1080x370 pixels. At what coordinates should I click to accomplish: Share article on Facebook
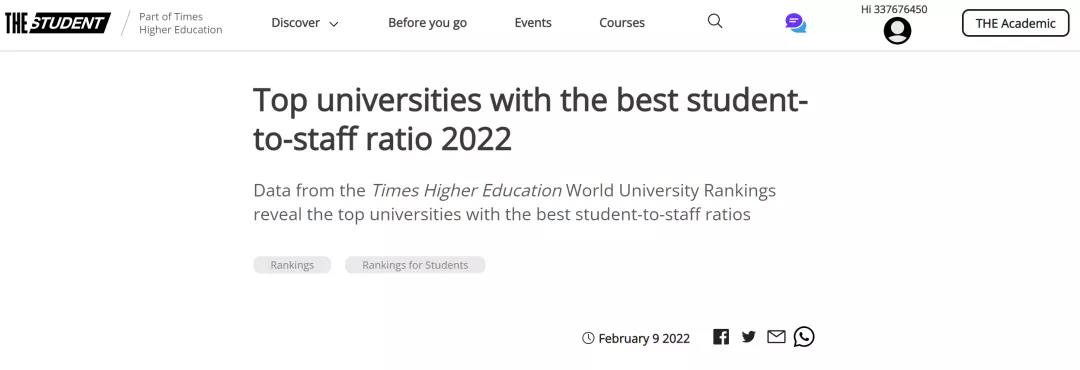720,337
